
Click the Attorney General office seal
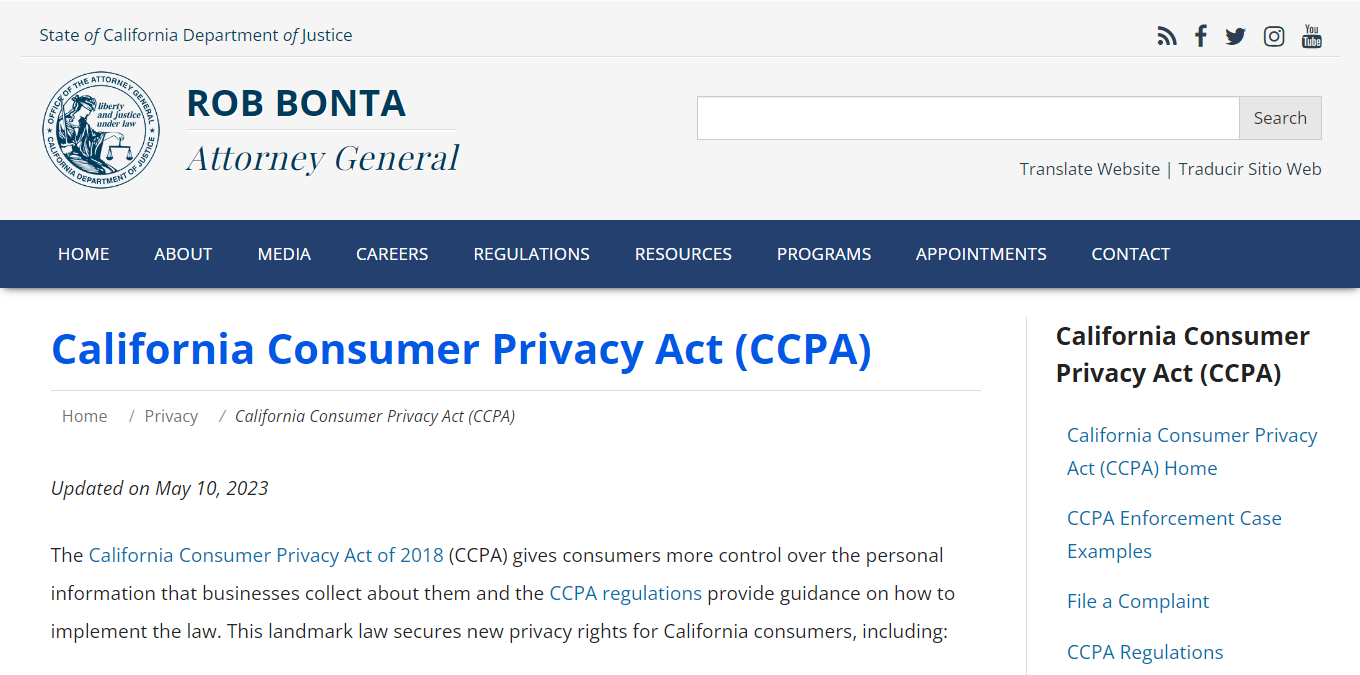(x=101, y=129)
